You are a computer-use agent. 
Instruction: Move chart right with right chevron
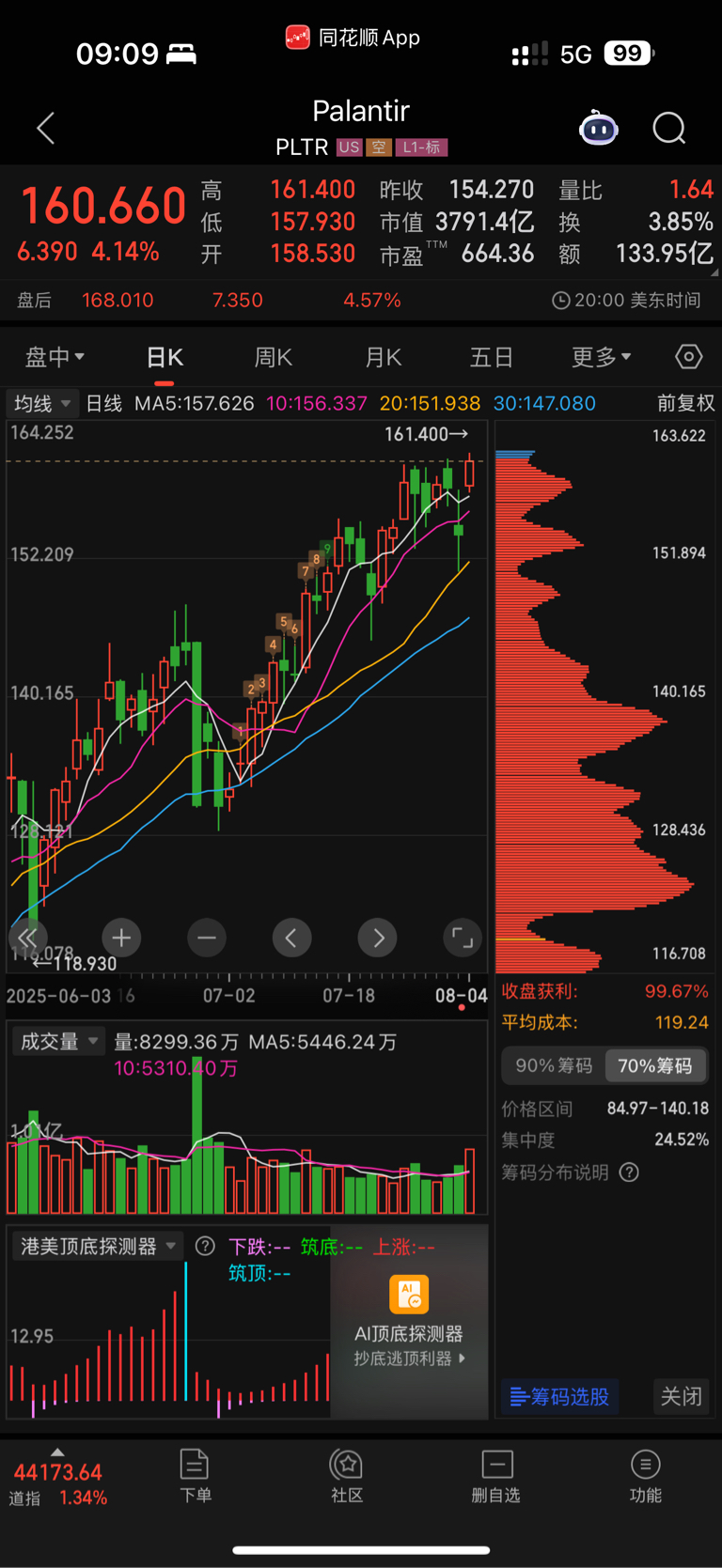pyautogui.click(x=378, y=938)
